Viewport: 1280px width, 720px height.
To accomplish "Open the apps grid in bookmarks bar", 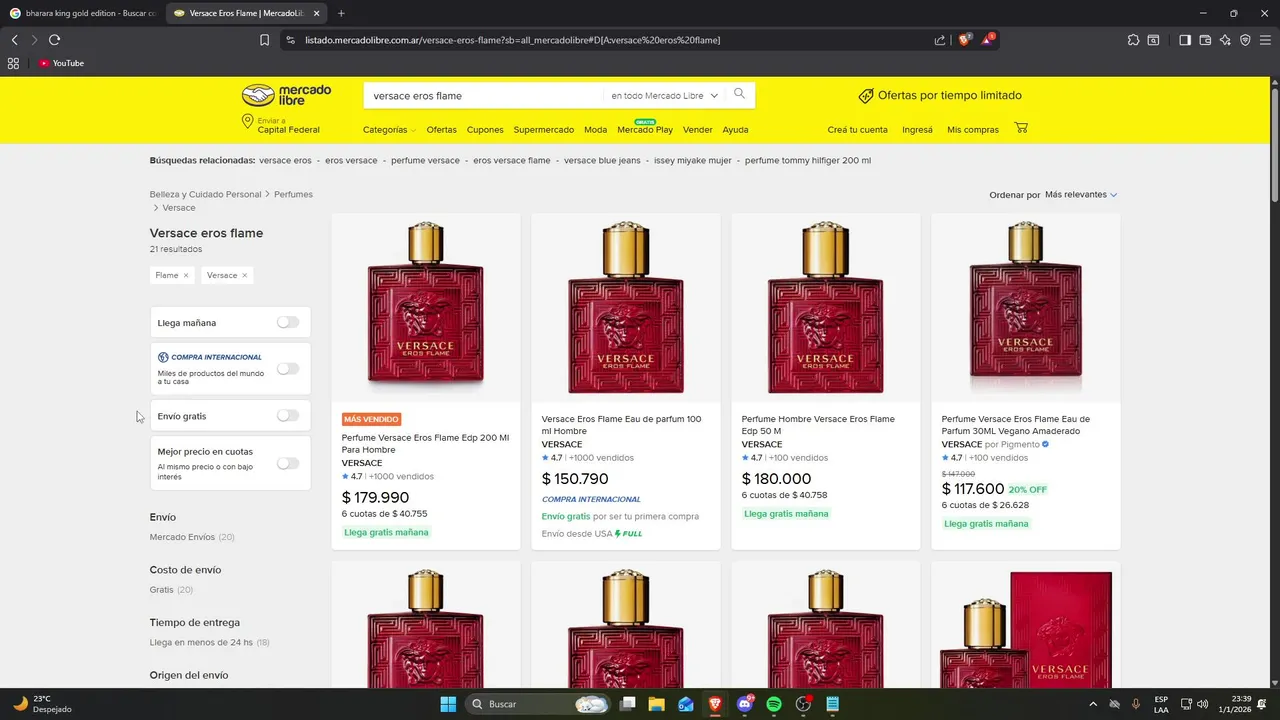I will [13, 63].
